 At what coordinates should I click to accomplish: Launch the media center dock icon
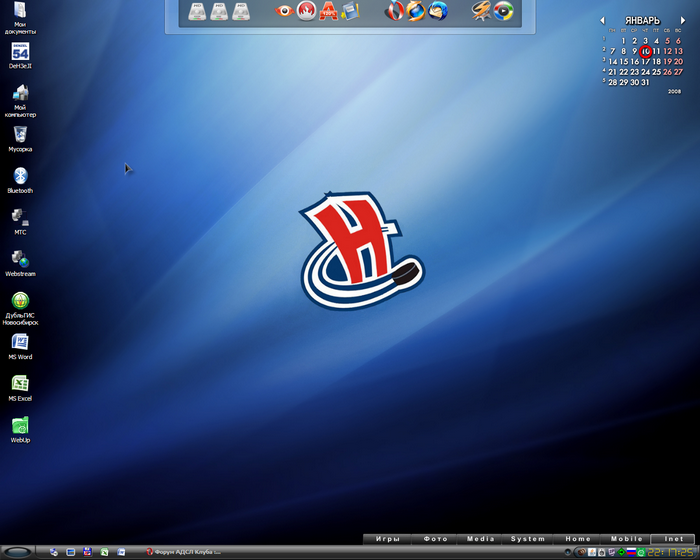504,11
